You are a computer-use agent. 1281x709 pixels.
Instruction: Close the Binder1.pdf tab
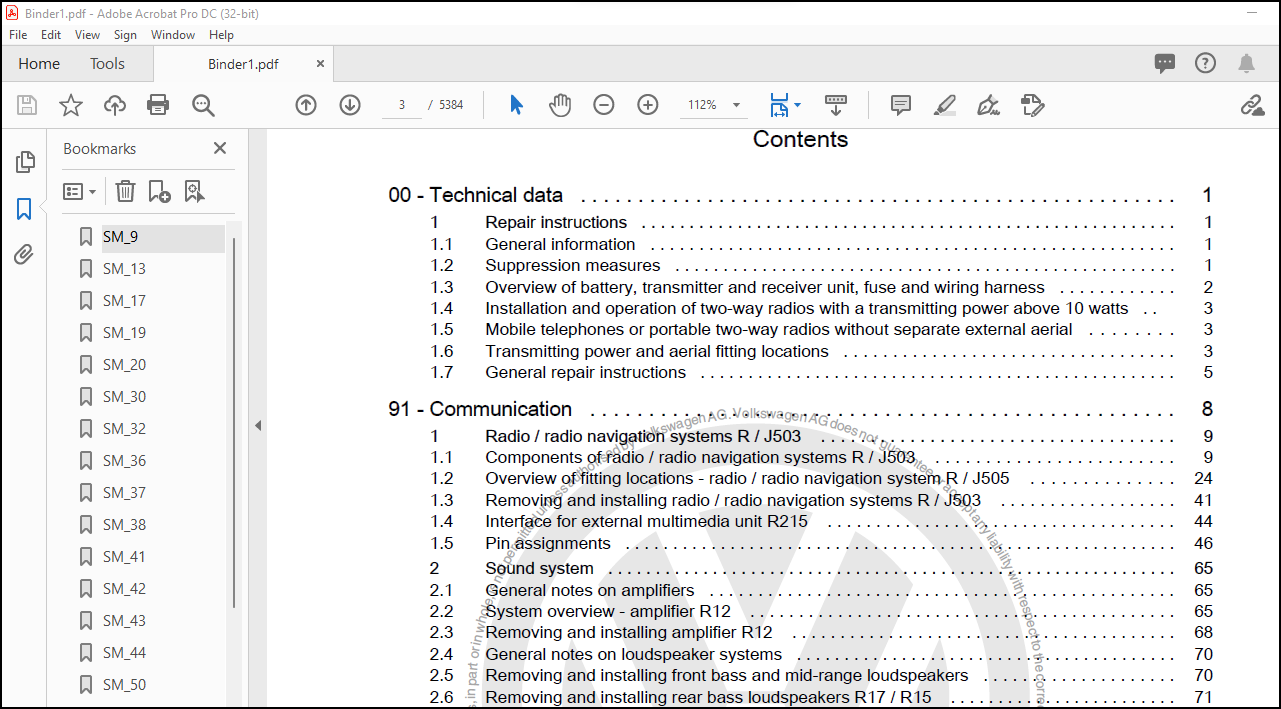click(x=320, y=63)
